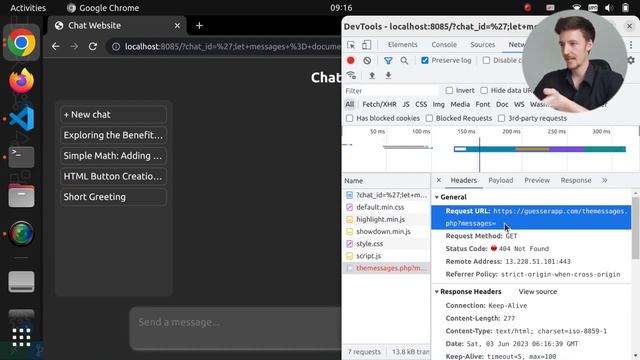
Task: Open Google Chrome from the dock
Action: point(21,42)
